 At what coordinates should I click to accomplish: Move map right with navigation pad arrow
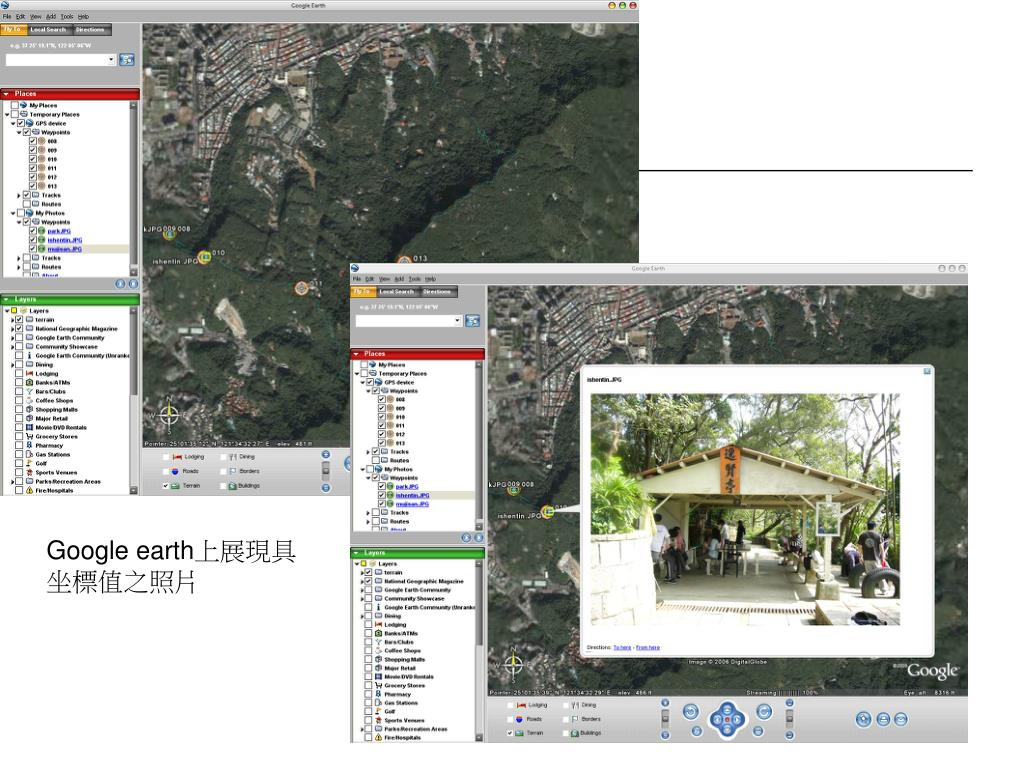(737, 720)
